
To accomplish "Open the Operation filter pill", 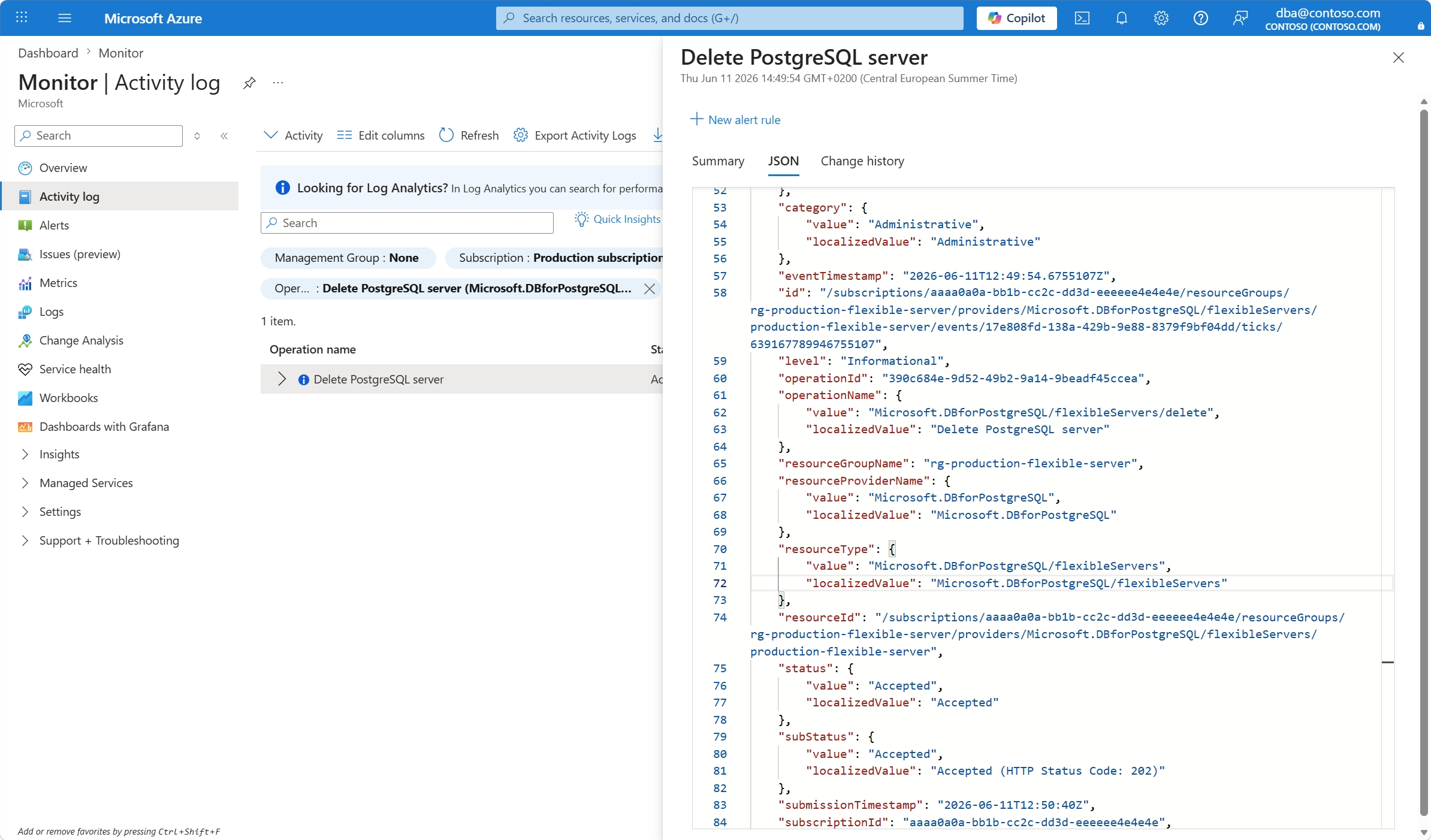I will pyautogui.click(x=452, y=288).
